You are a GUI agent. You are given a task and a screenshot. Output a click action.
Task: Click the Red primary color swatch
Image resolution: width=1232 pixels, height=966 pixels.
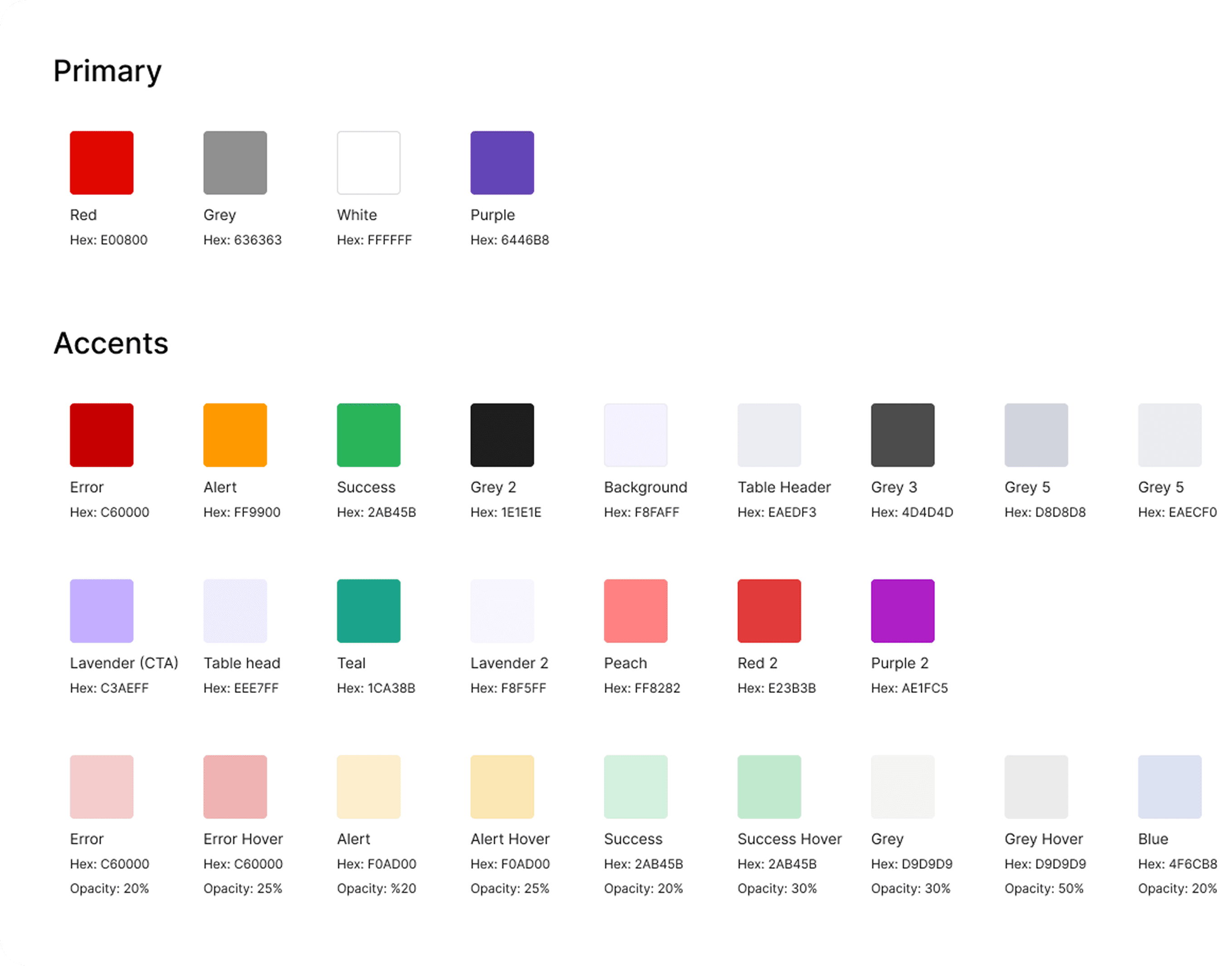click(101, 163)
